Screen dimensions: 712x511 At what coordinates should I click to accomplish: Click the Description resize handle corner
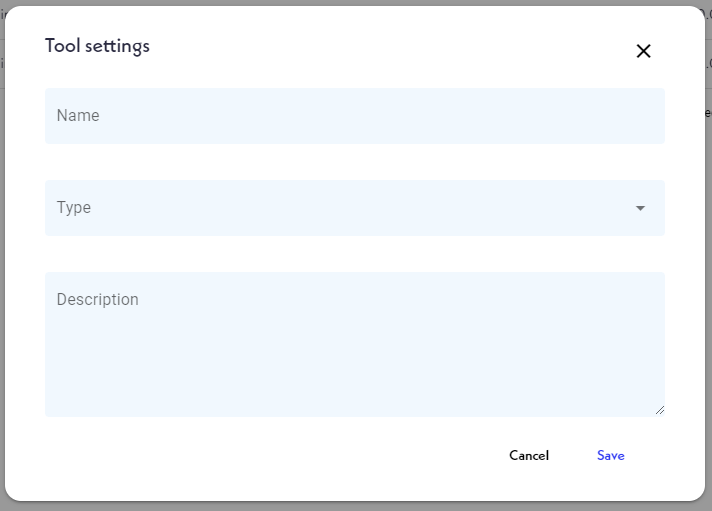pyautogui.click(x=660, y=410)
